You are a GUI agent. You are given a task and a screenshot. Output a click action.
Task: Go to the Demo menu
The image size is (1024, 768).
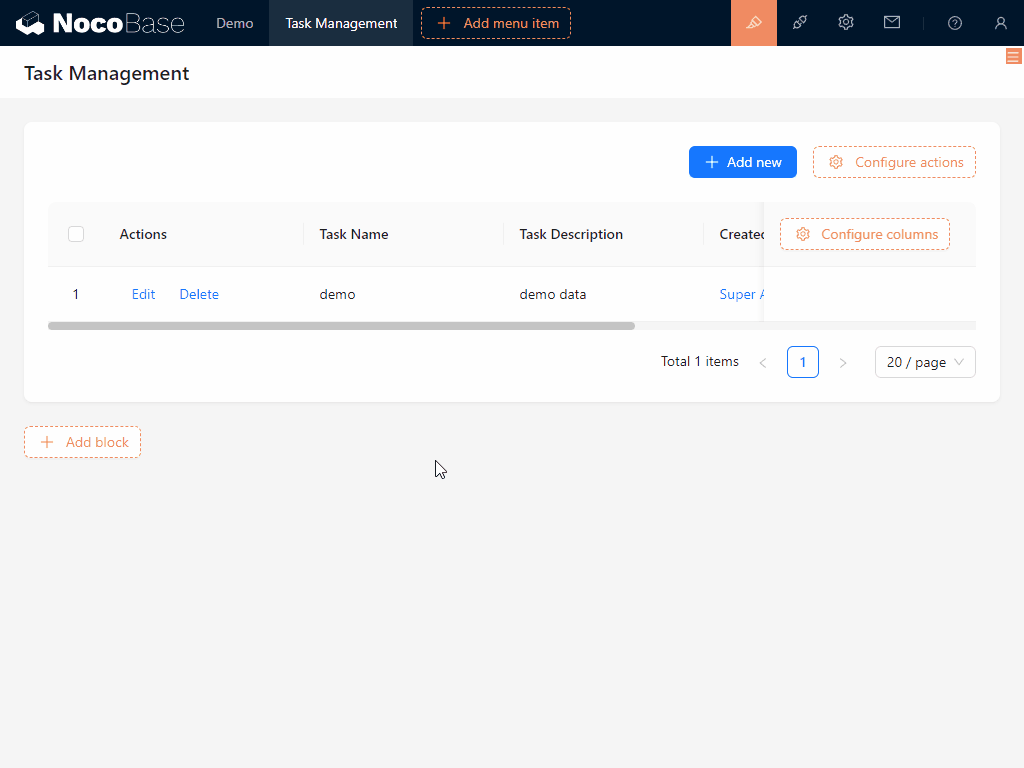234,23
